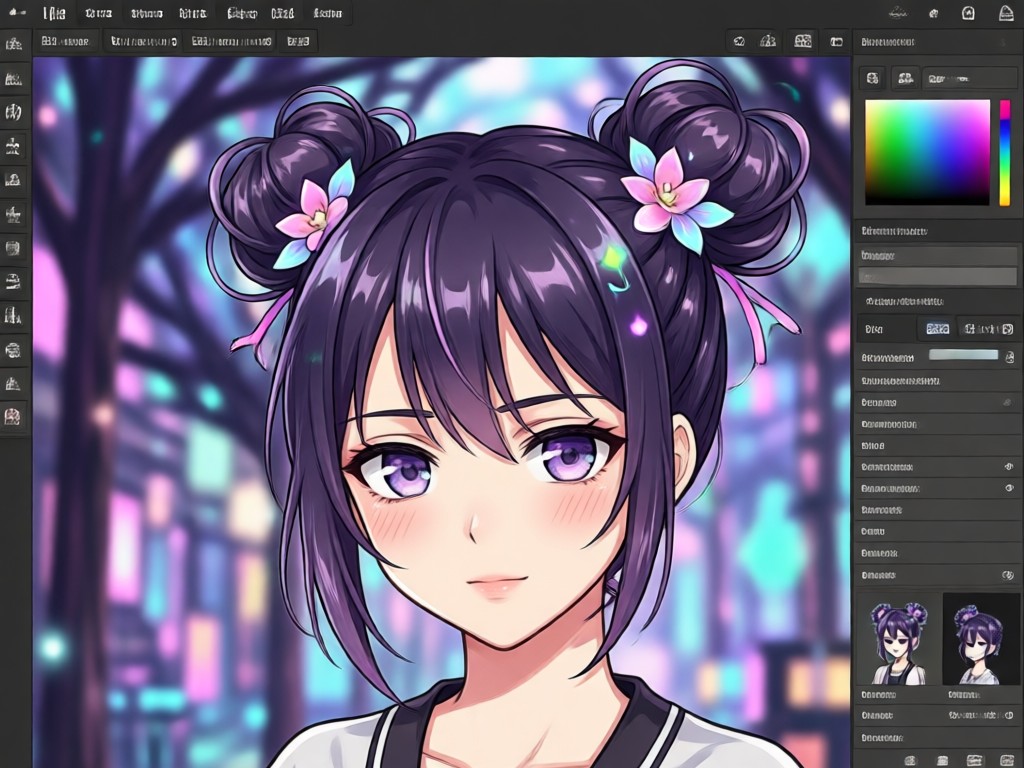Select the seventh tool in the left toolbar
This screenshot has width=1024, height=768.
(x=13, y=248)
